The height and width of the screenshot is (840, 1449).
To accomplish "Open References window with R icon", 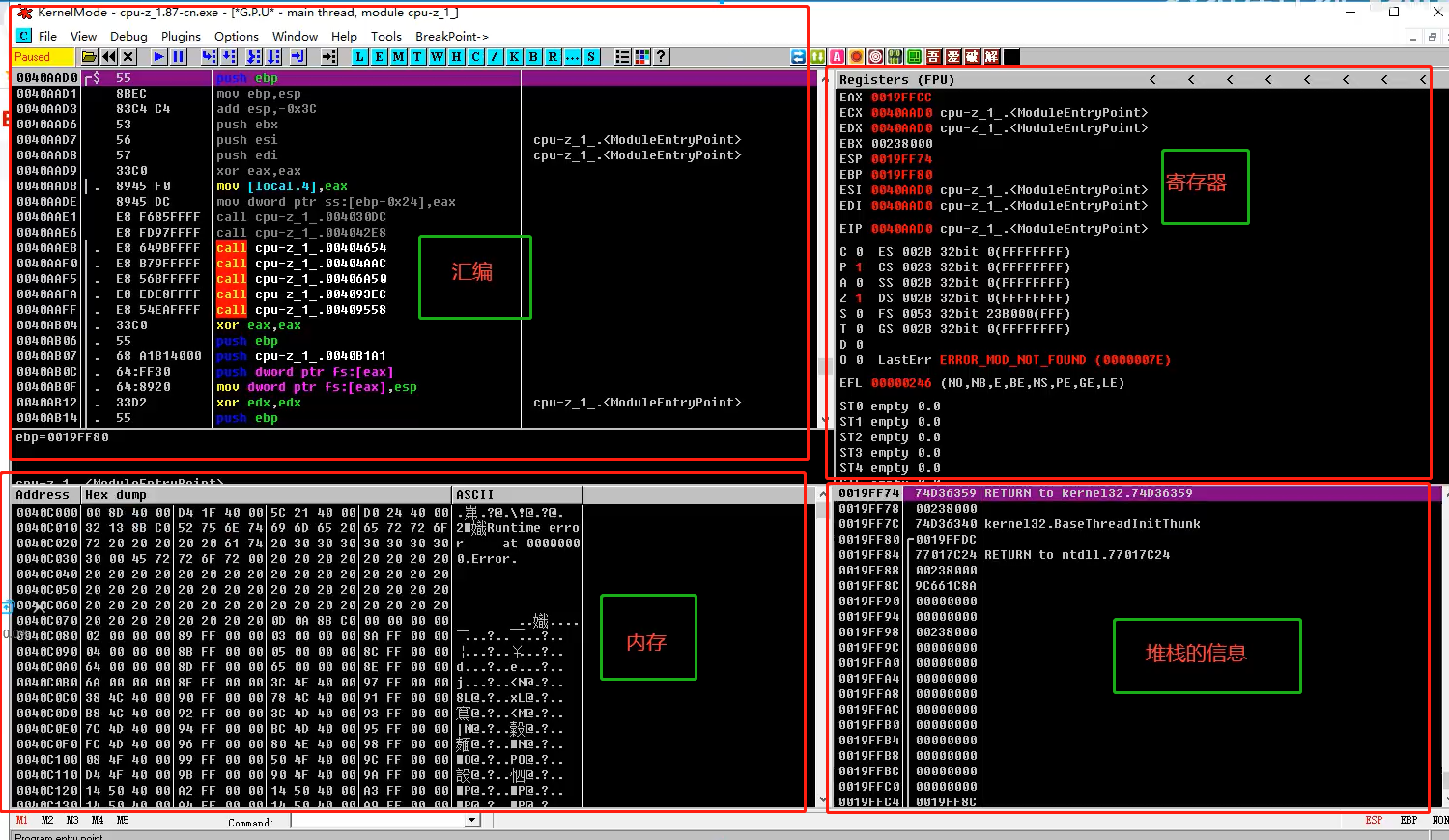I will click(x=553, y=57).
